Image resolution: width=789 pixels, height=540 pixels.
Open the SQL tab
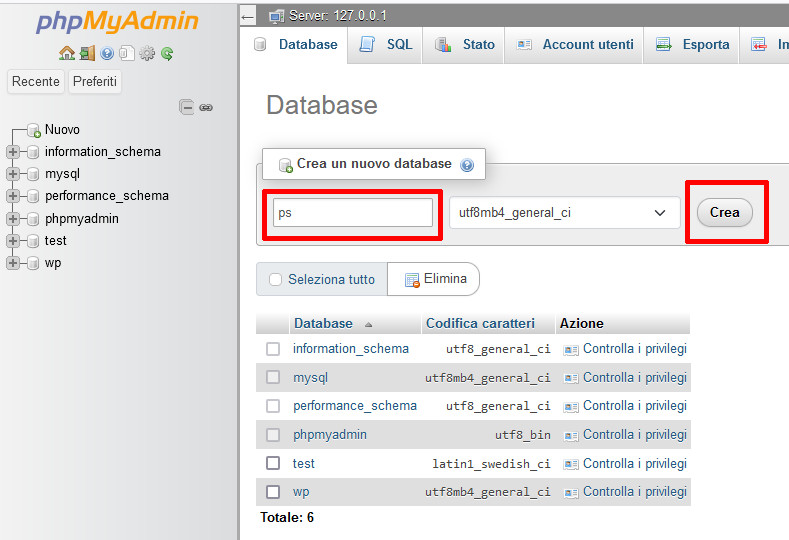coord(386,45)
